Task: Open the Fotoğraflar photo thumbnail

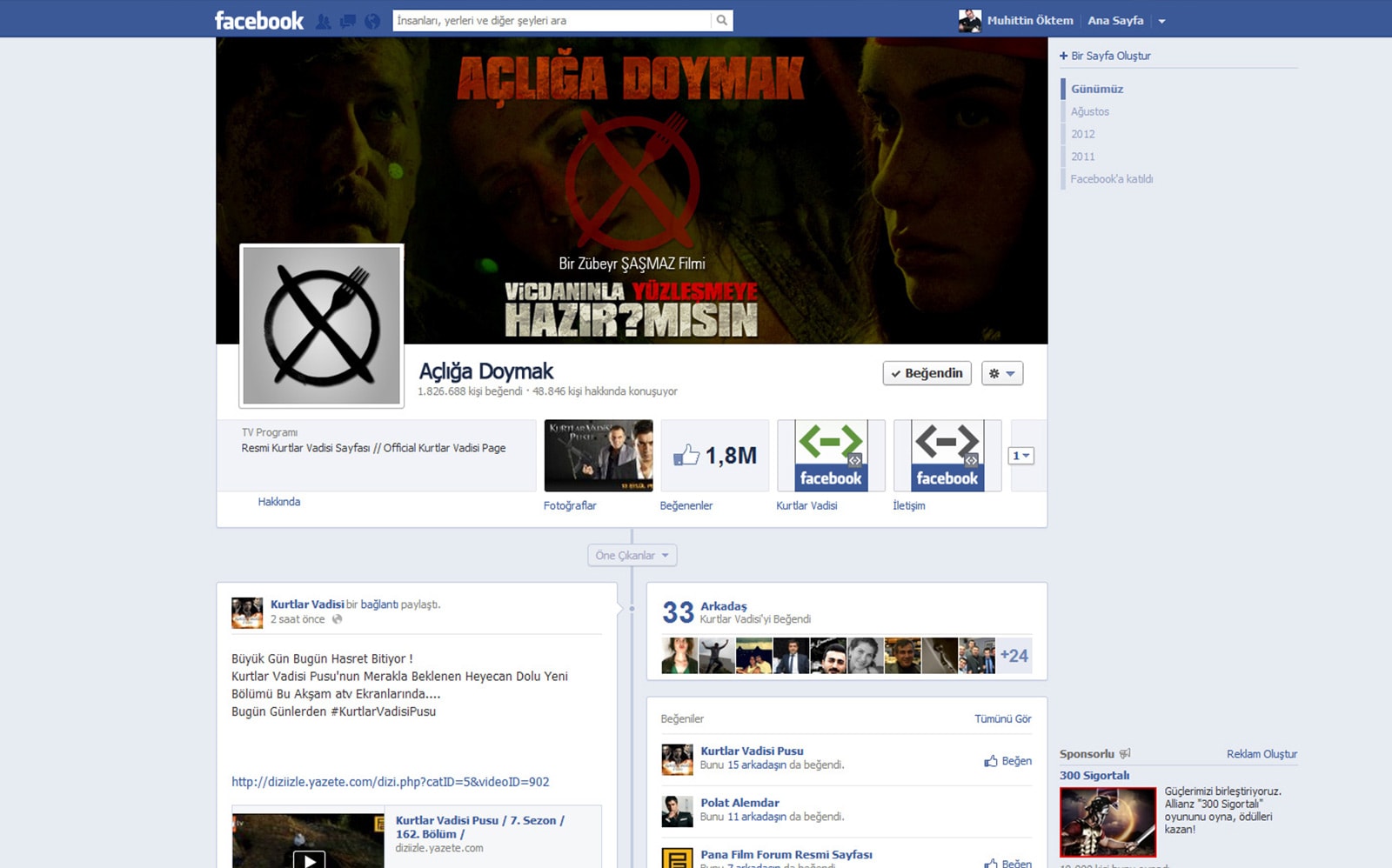Action: pyautogui.click(x=599, y=456)
